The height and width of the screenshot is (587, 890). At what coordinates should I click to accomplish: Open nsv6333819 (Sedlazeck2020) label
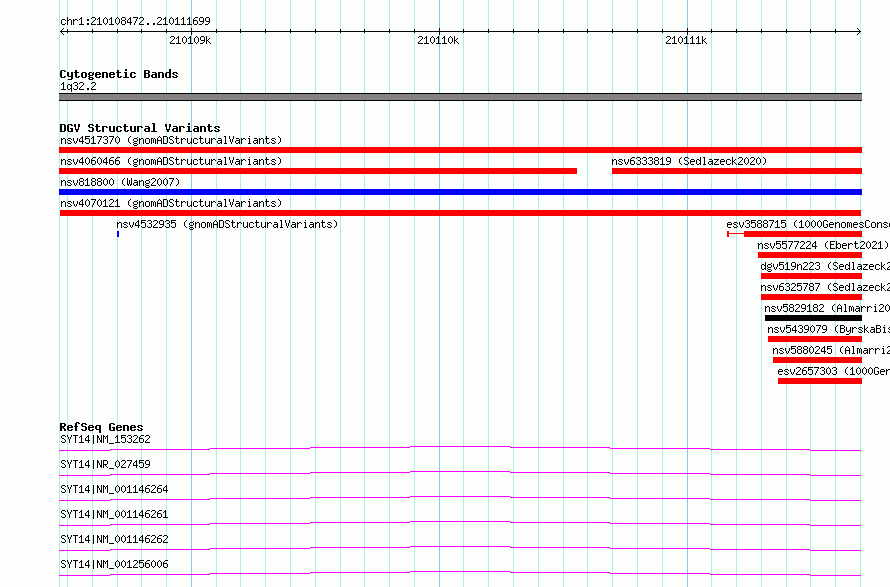[x=689, y=161]
